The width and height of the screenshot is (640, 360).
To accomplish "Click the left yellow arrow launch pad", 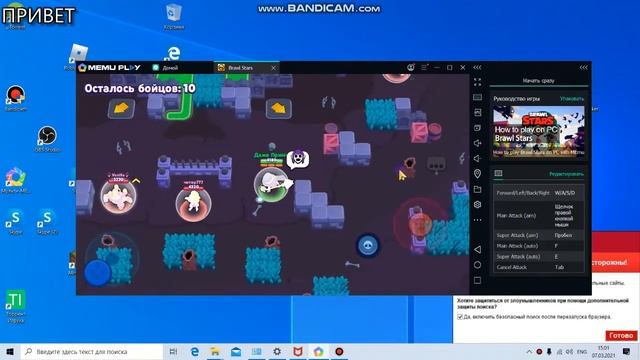I will (121, 109).
